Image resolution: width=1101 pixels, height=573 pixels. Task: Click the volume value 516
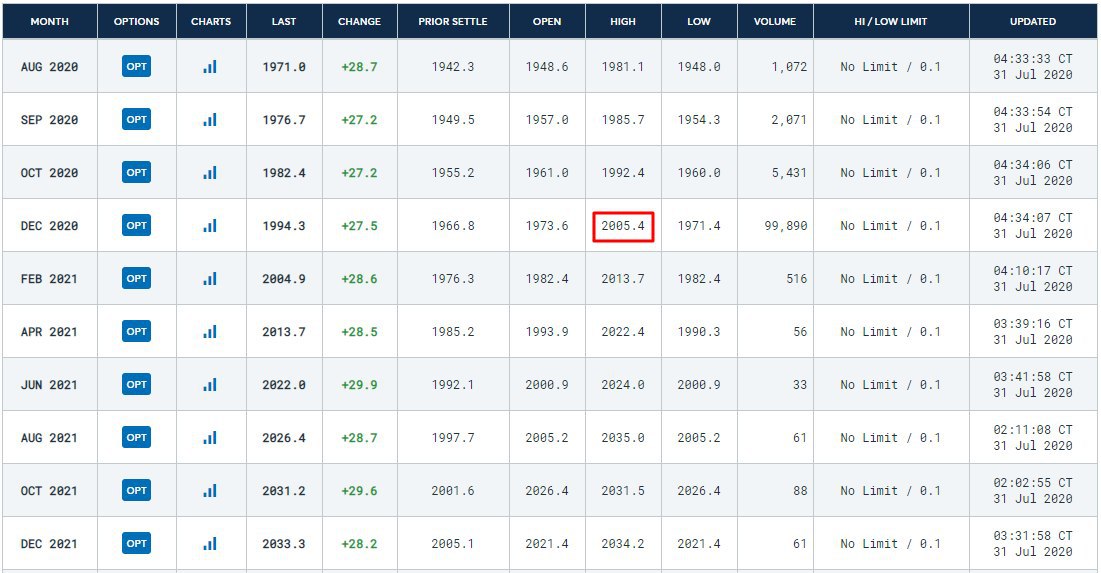(797, 279)
